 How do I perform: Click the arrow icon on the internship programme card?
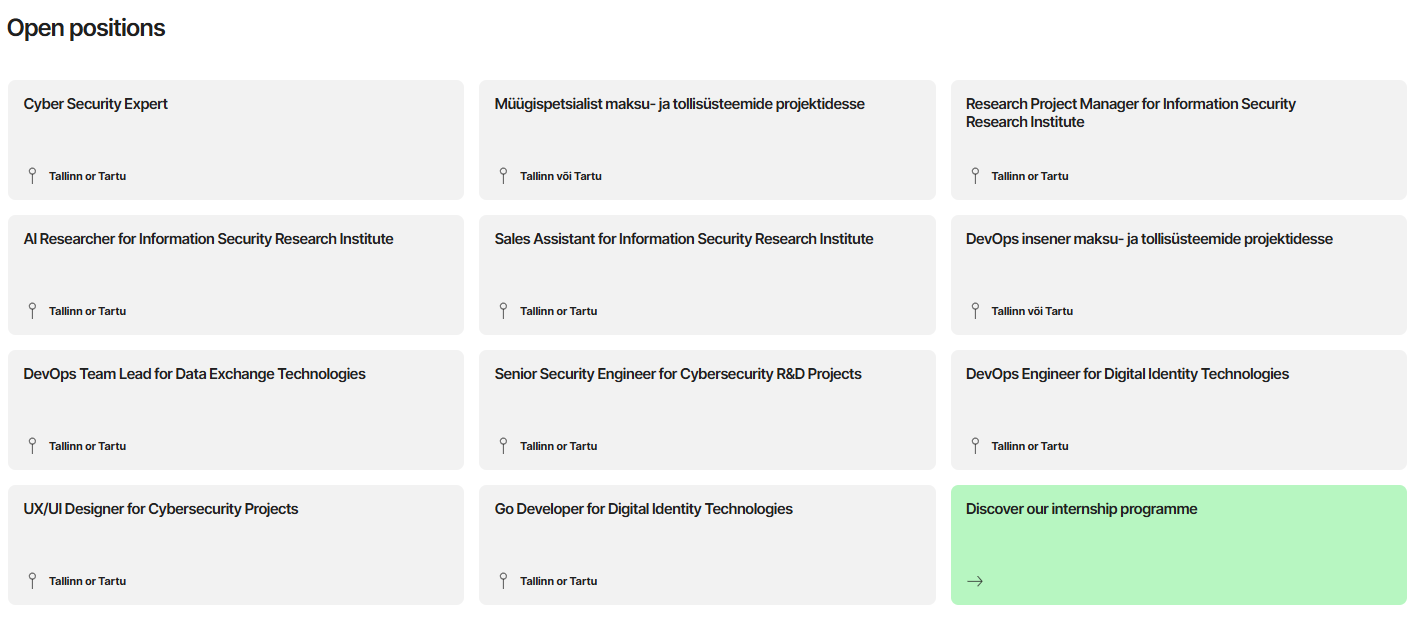coord(975,580)
